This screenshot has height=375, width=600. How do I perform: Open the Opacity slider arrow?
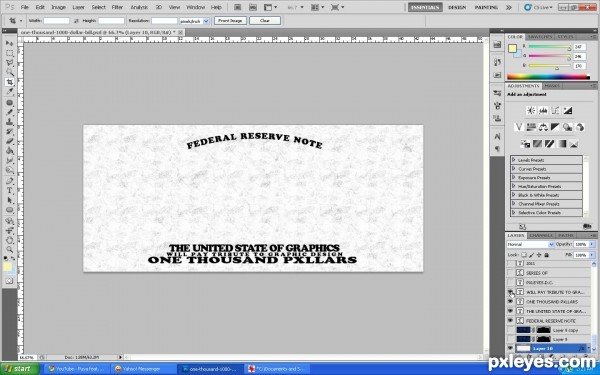(x=593, y=244)
